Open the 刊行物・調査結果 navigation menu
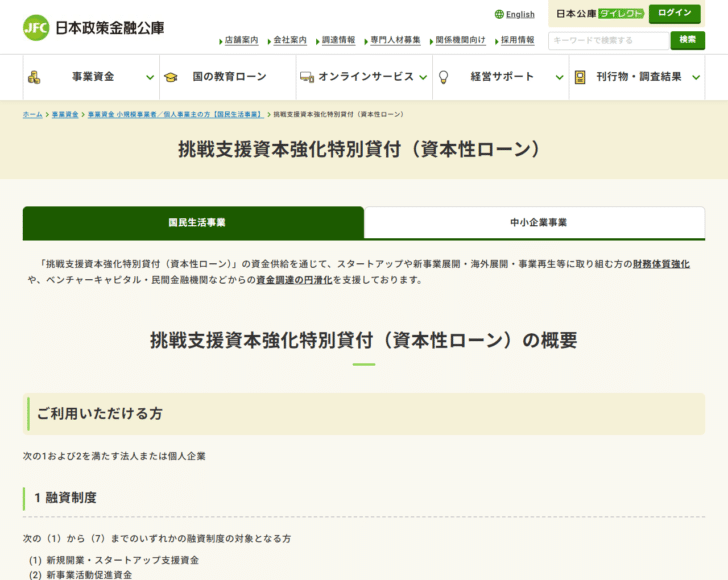The image size is (728, 580). [637, 77]
